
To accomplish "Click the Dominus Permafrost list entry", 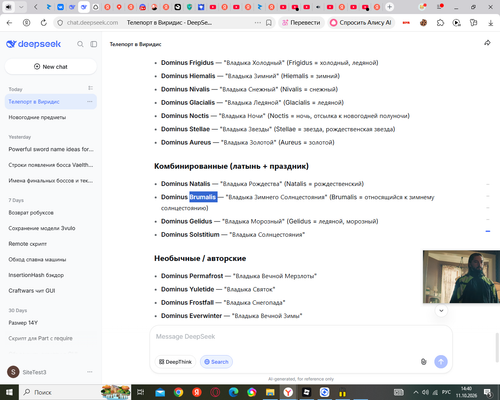I will pos(239,276).
